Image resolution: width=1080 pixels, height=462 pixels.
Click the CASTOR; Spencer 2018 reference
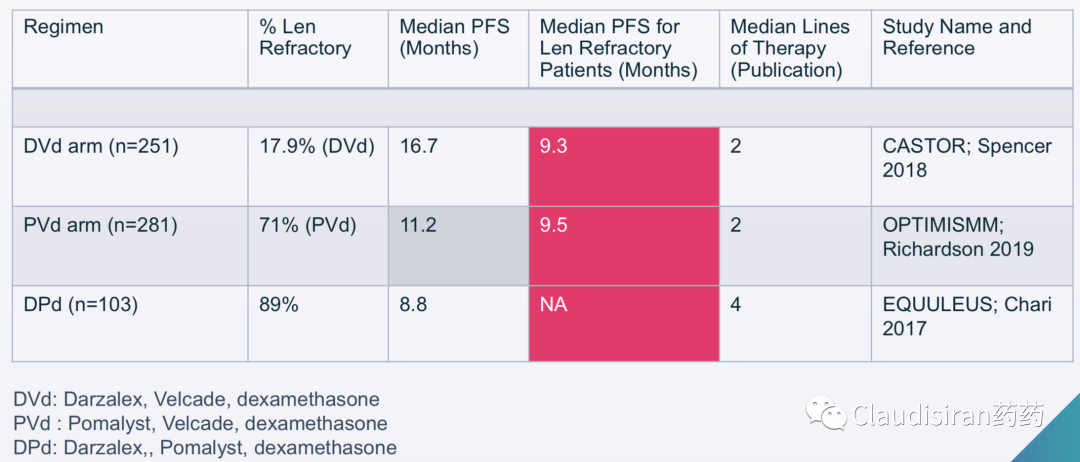[x=967, y=158]
